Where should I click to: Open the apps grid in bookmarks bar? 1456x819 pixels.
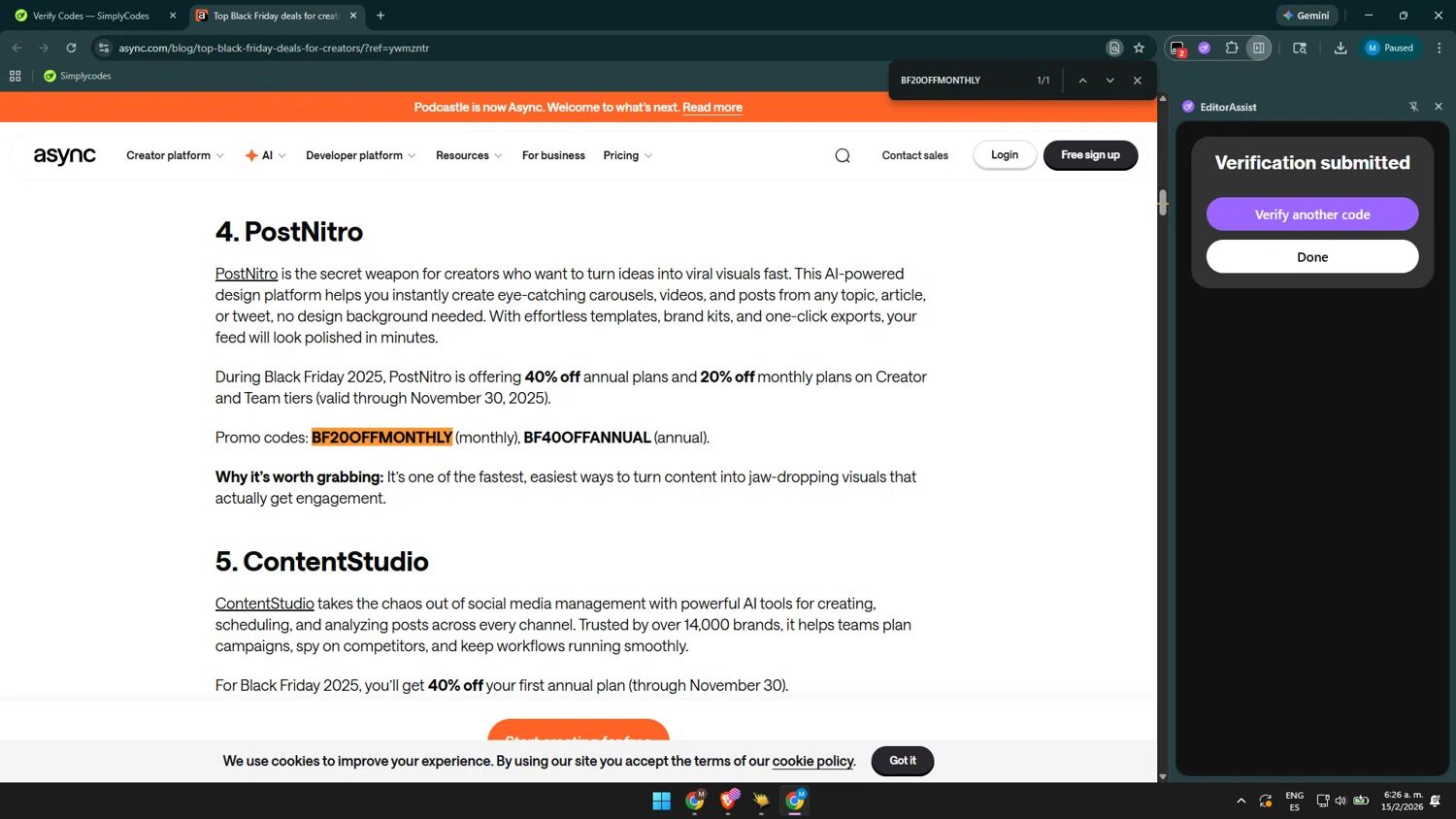coord(15,76)
